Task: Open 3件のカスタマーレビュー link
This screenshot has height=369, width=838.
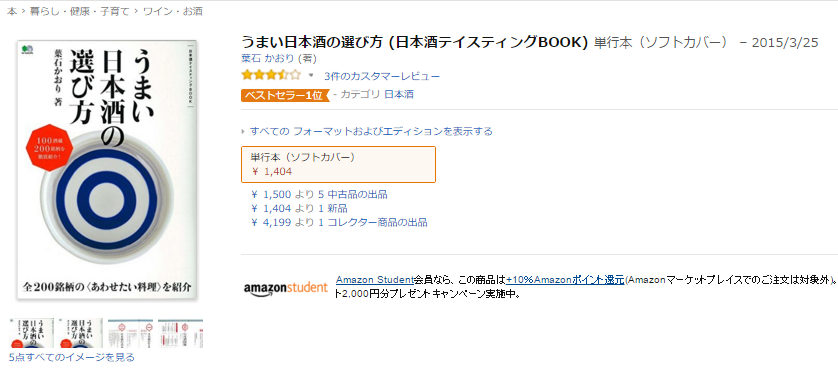Action: pyautogui.click(x=382, y=76)
